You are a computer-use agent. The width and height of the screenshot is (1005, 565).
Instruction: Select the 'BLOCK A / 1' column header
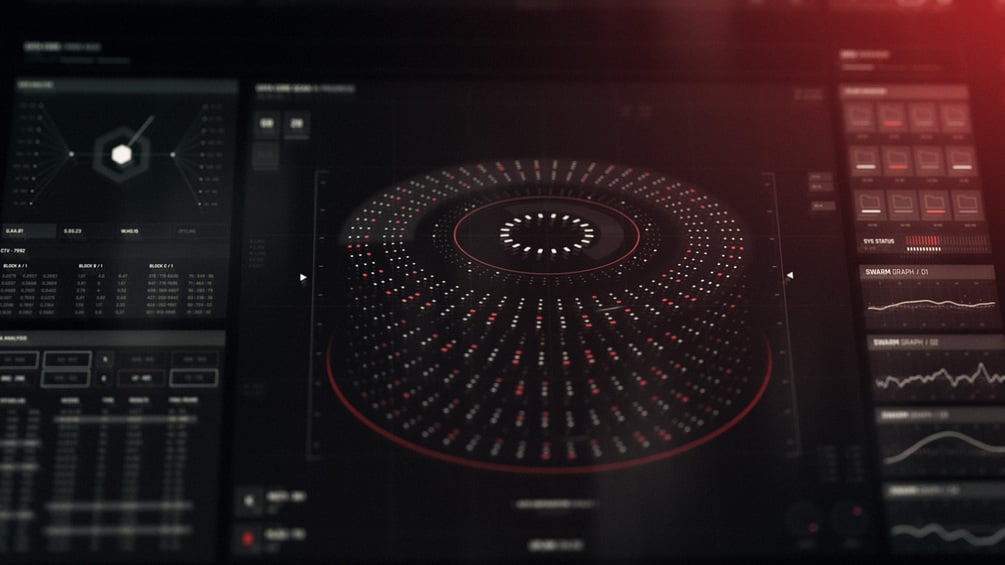[15, 266]
